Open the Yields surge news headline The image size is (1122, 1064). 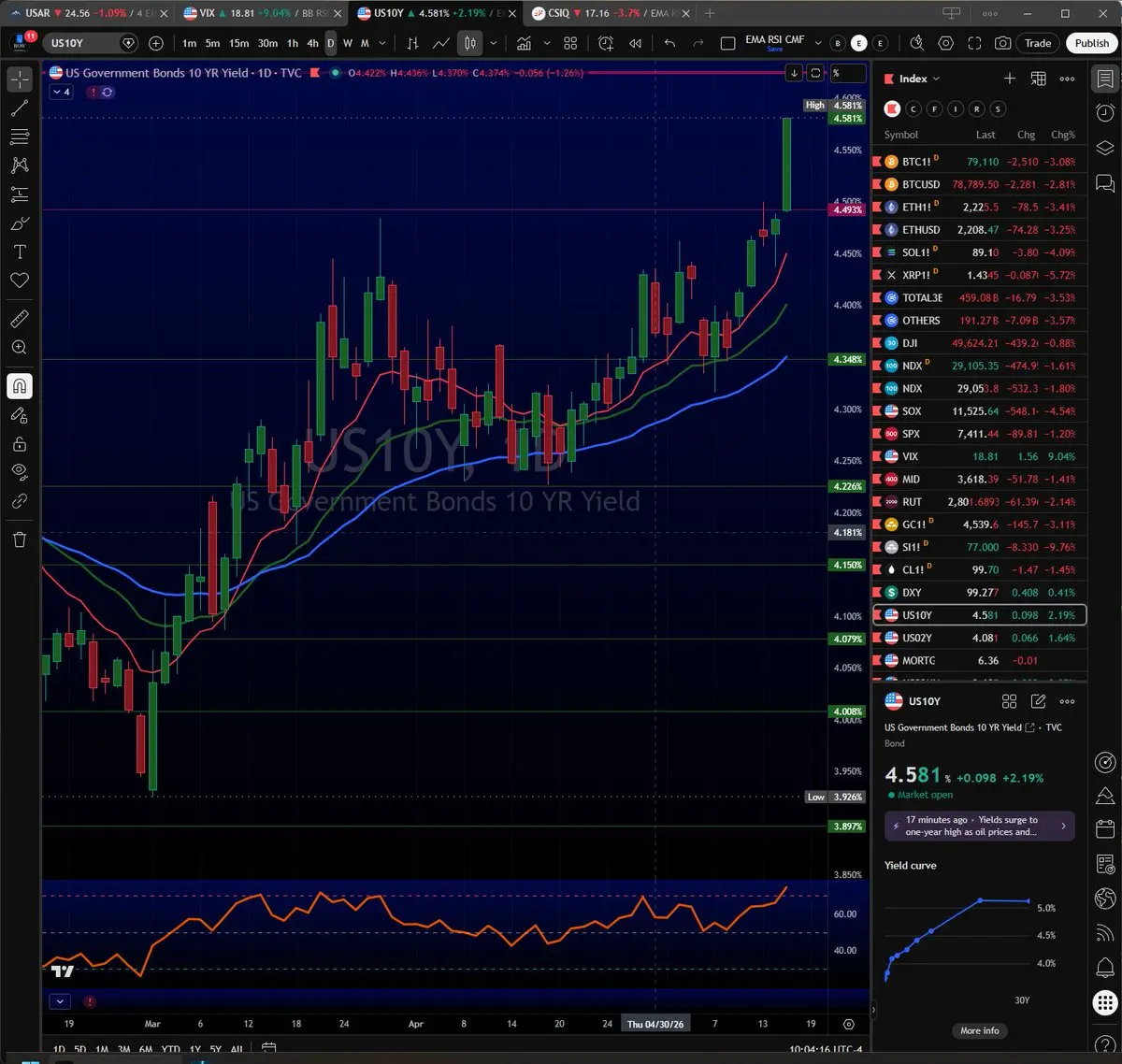(979, 826)
